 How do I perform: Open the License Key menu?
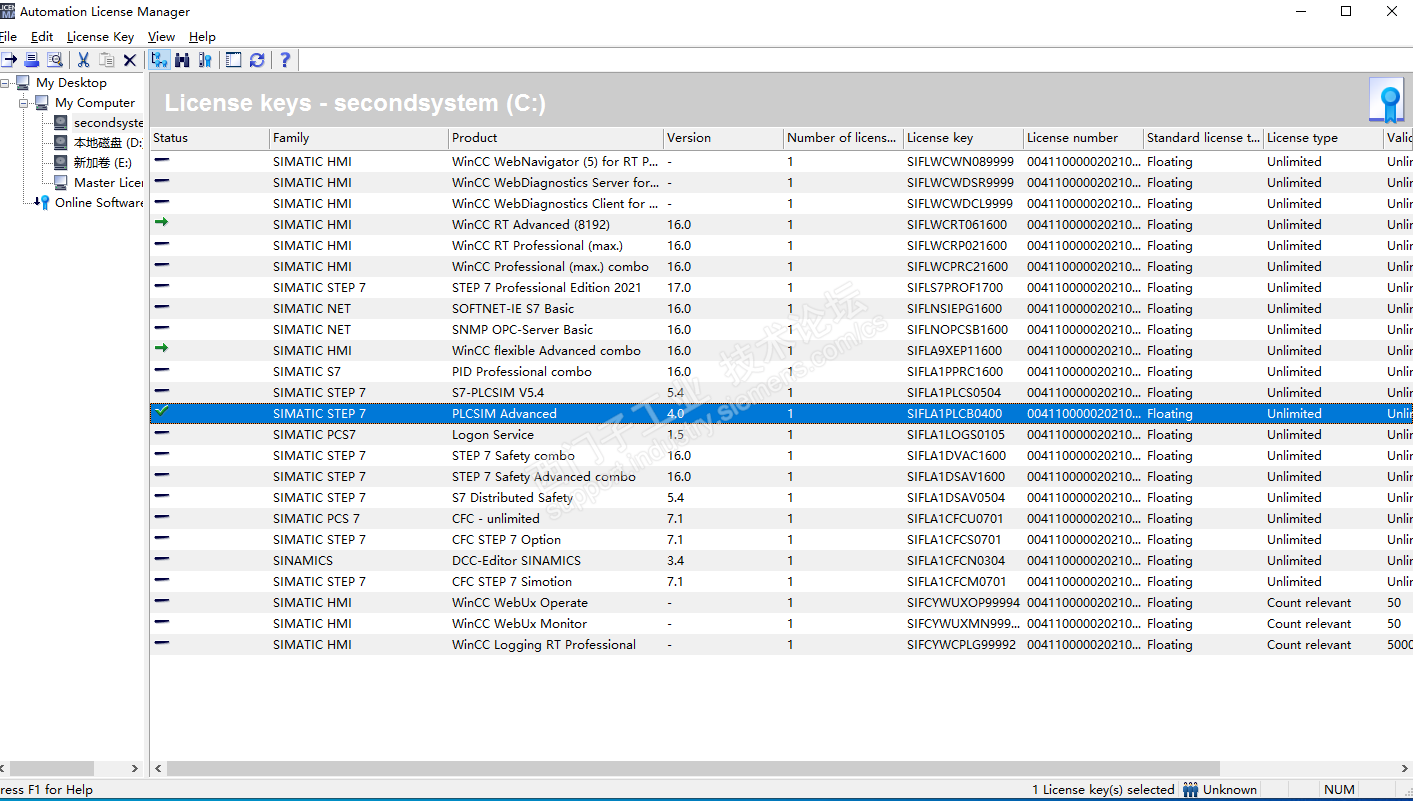pos(100,37)
